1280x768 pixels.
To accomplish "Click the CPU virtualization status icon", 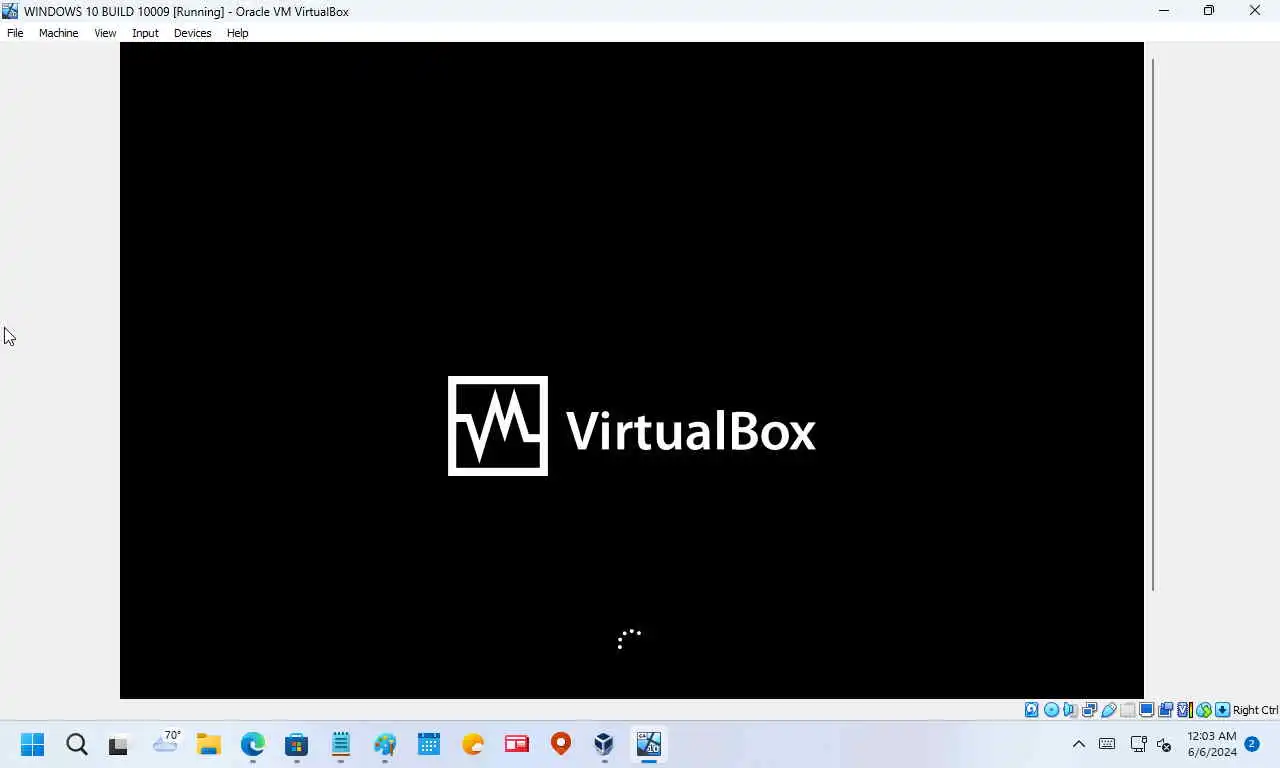I will point(1184,710).
